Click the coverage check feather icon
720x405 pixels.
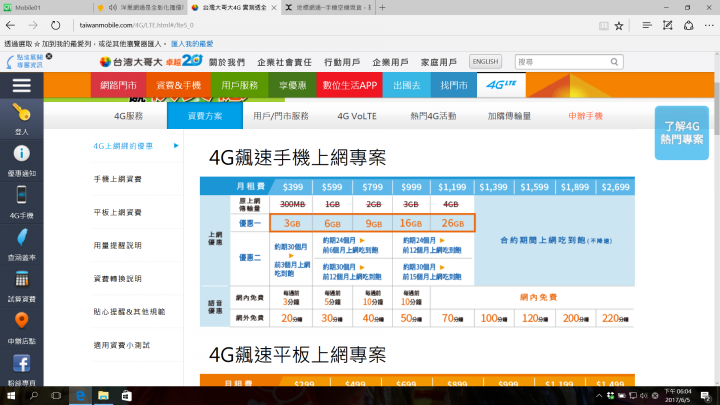pos(22,237)
